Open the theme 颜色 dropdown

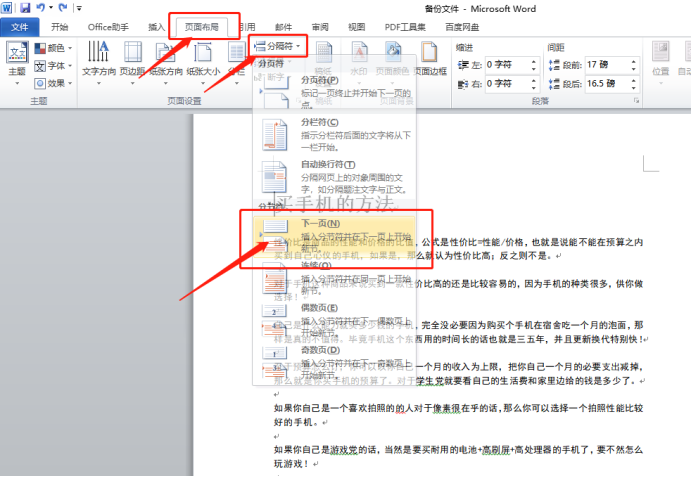click(53, 48)
